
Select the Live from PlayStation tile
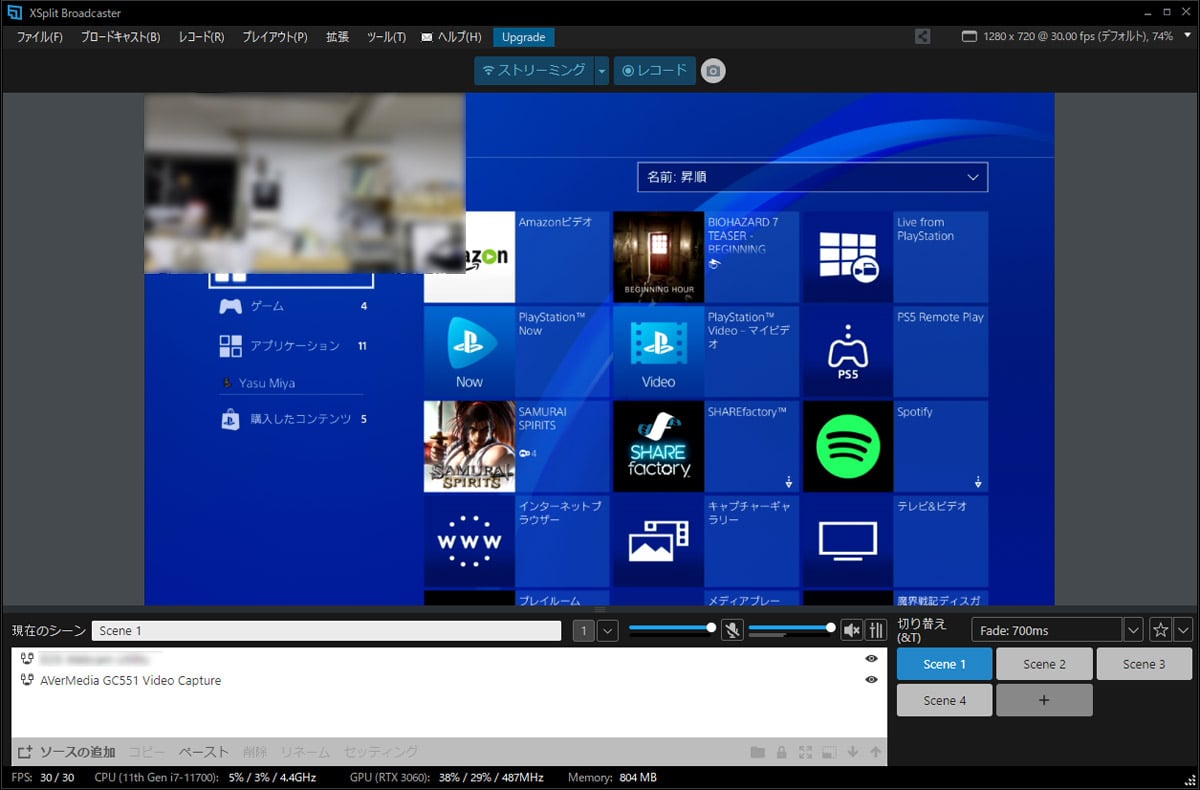point(895,257)
